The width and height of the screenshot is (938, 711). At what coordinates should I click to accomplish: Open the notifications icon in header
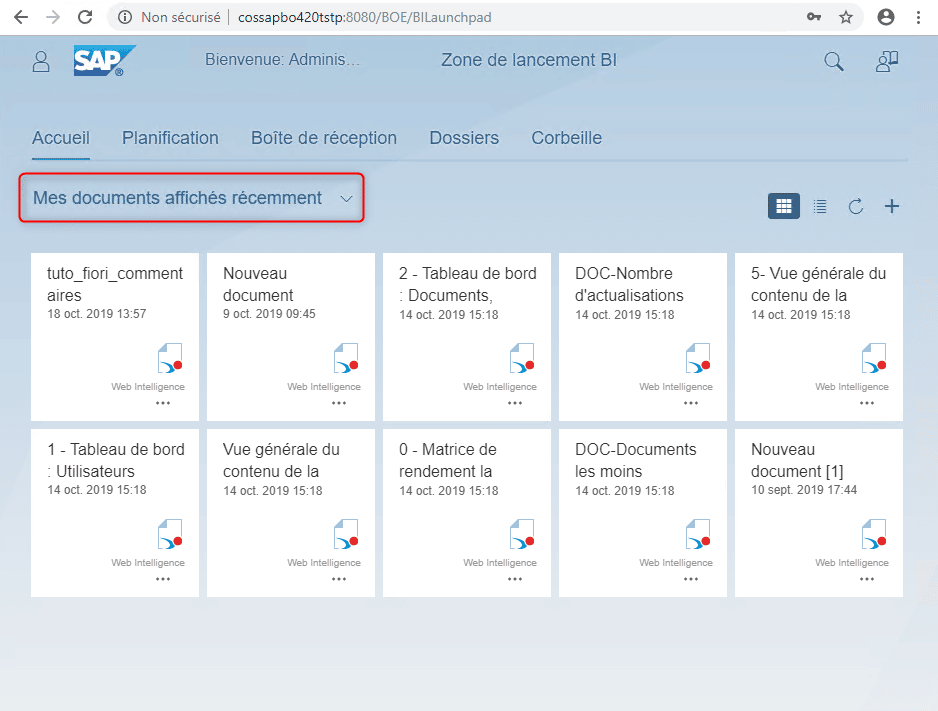(x=887, y=62)
